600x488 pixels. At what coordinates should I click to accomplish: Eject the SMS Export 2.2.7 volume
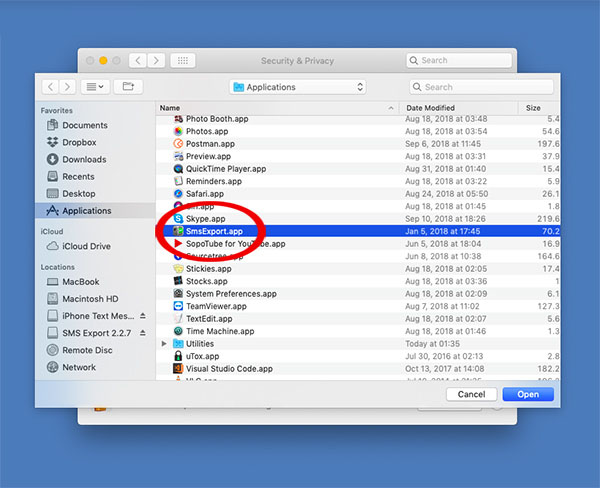143,333
